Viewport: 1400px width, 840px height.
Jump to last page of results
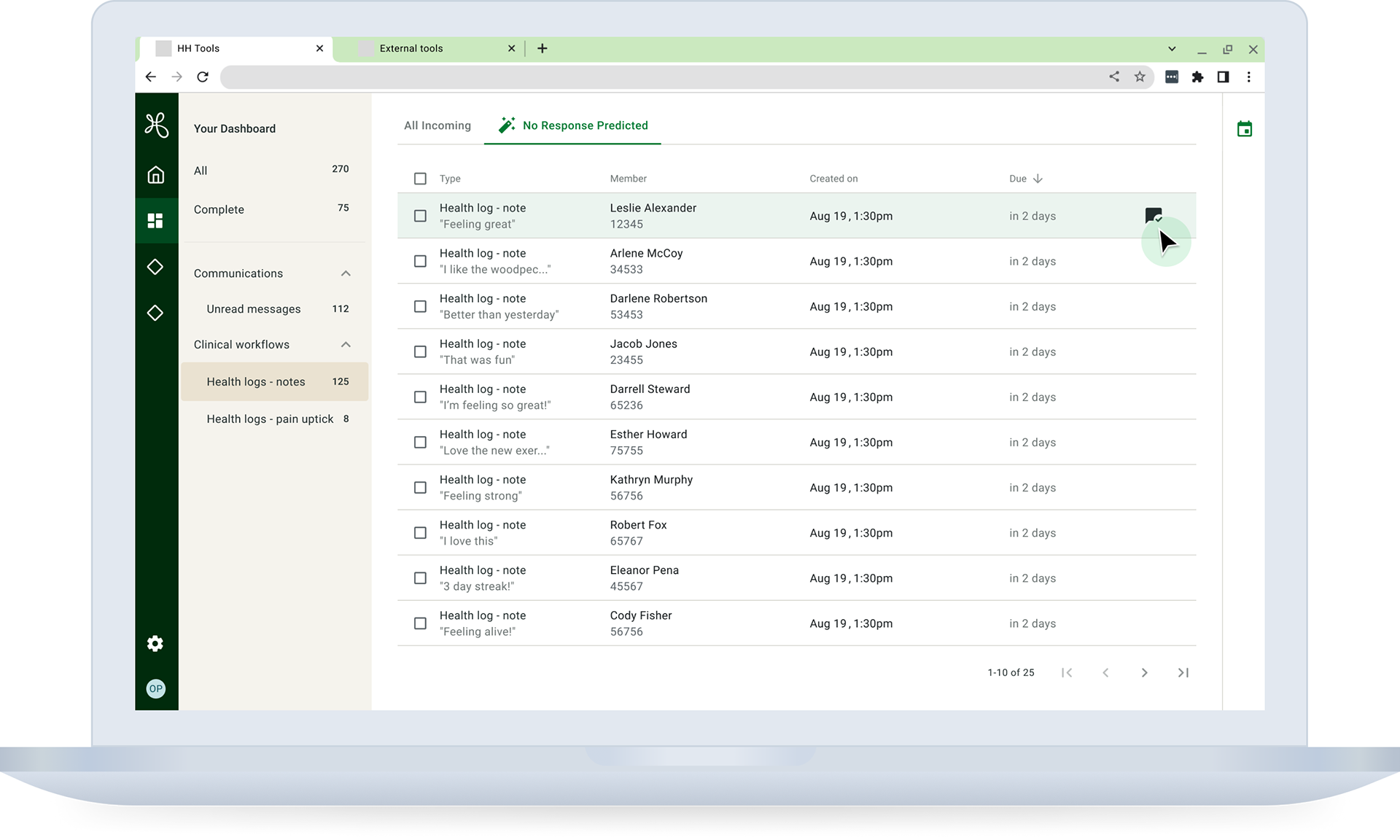pos(1183,672)
